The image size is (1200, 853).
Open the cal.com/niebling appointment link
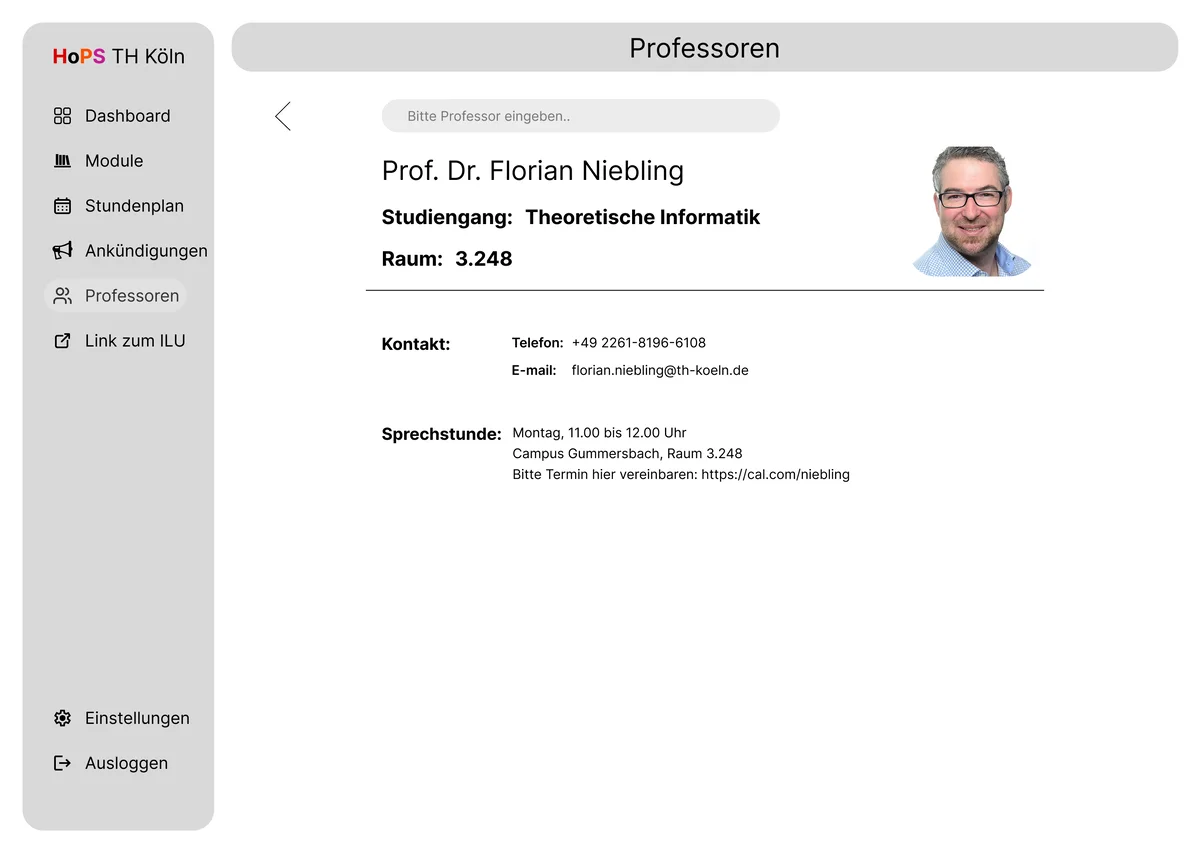(775, 474)
